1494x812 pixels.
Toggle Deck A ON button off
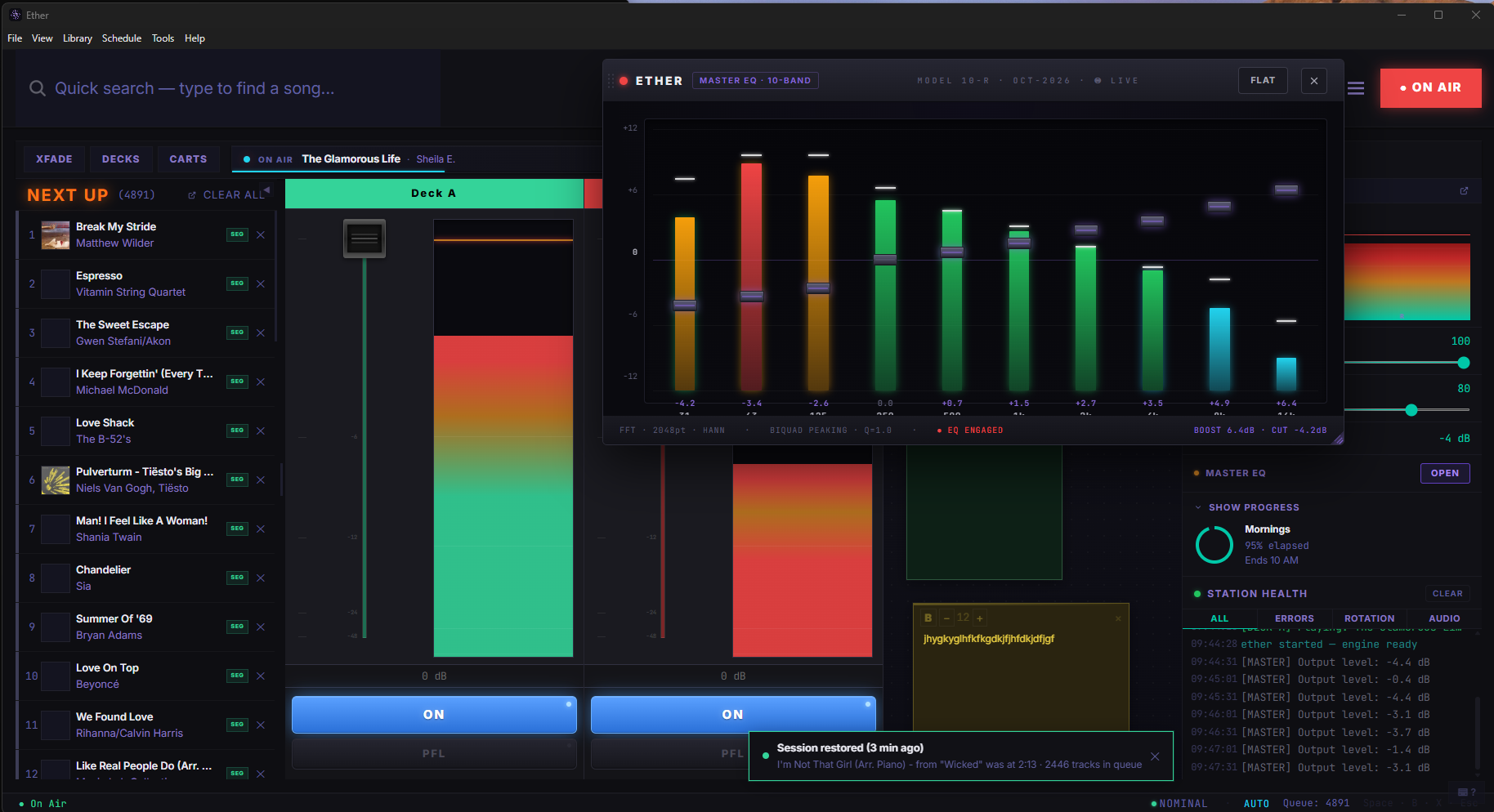click(x=433, y=714)
